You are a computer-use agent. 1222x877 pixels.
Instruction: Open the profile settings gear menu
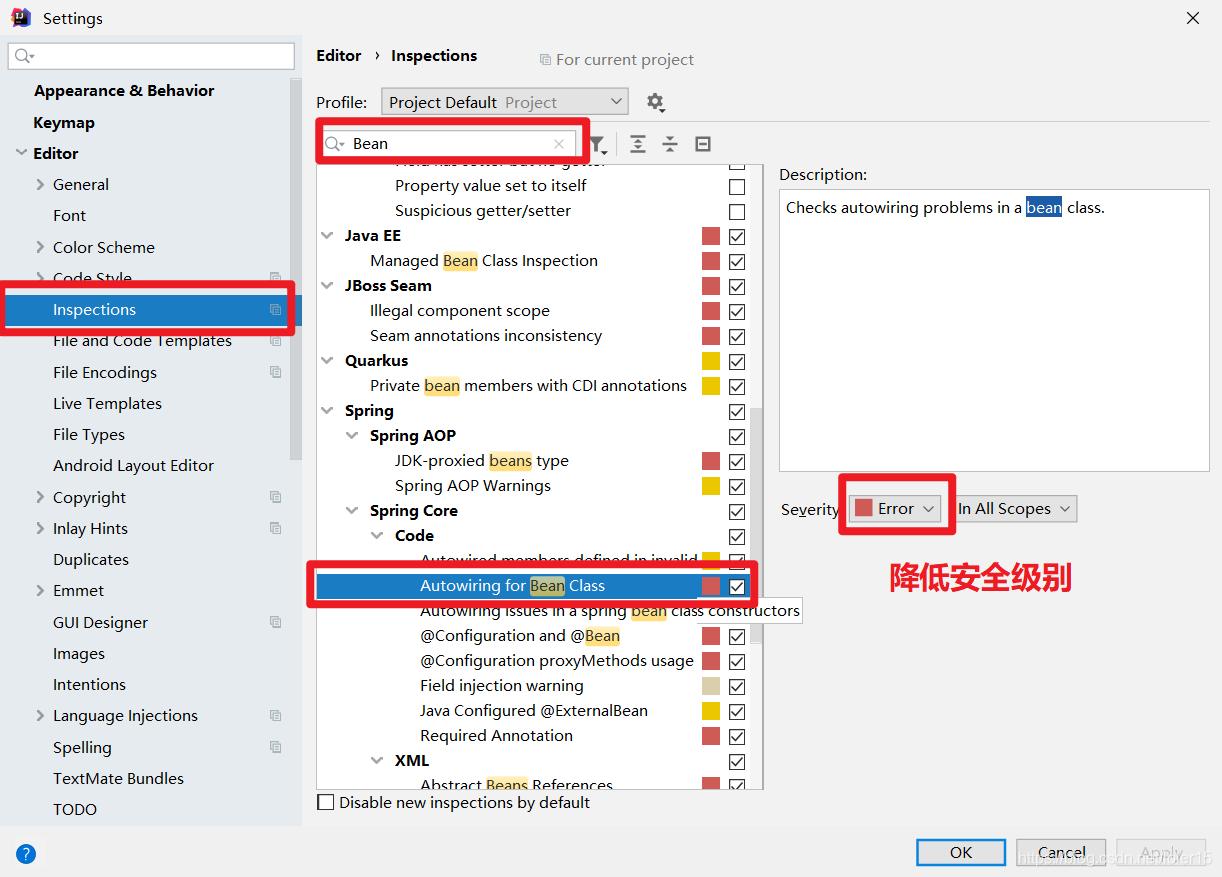pyautogui.click(x=655, y=101)
